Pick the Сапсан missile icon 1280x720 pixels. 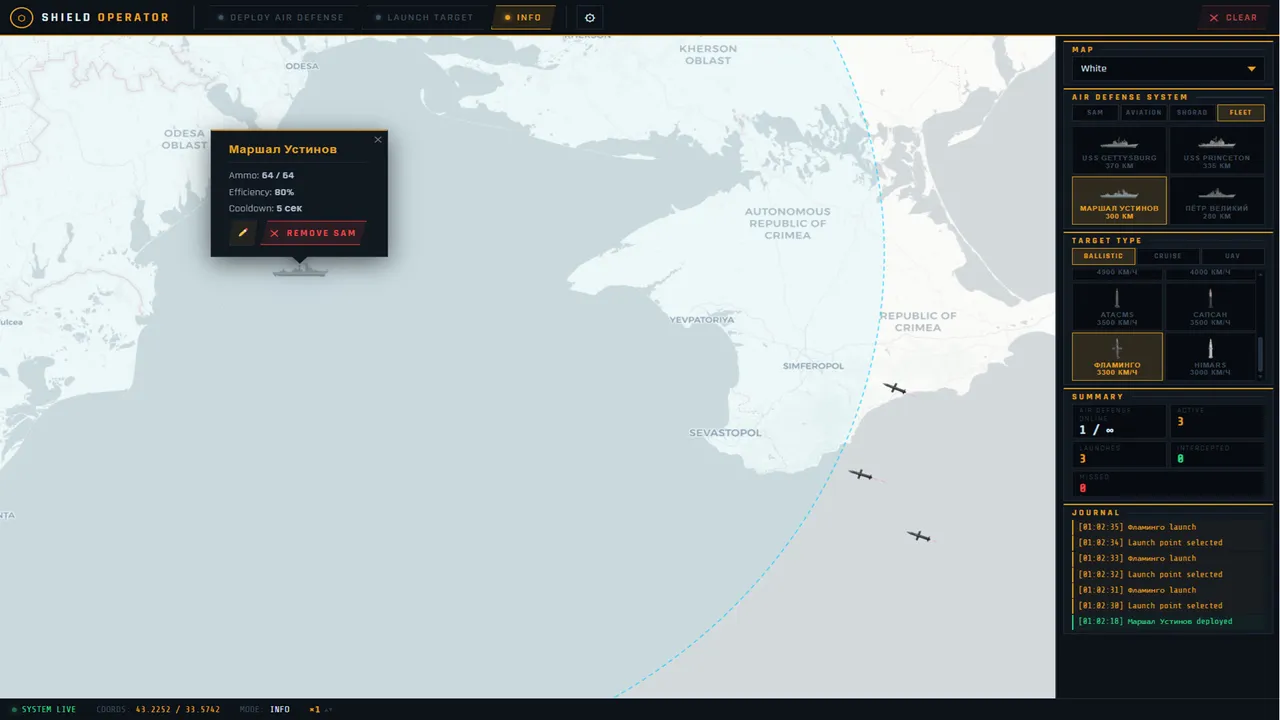pos(1210,299)
